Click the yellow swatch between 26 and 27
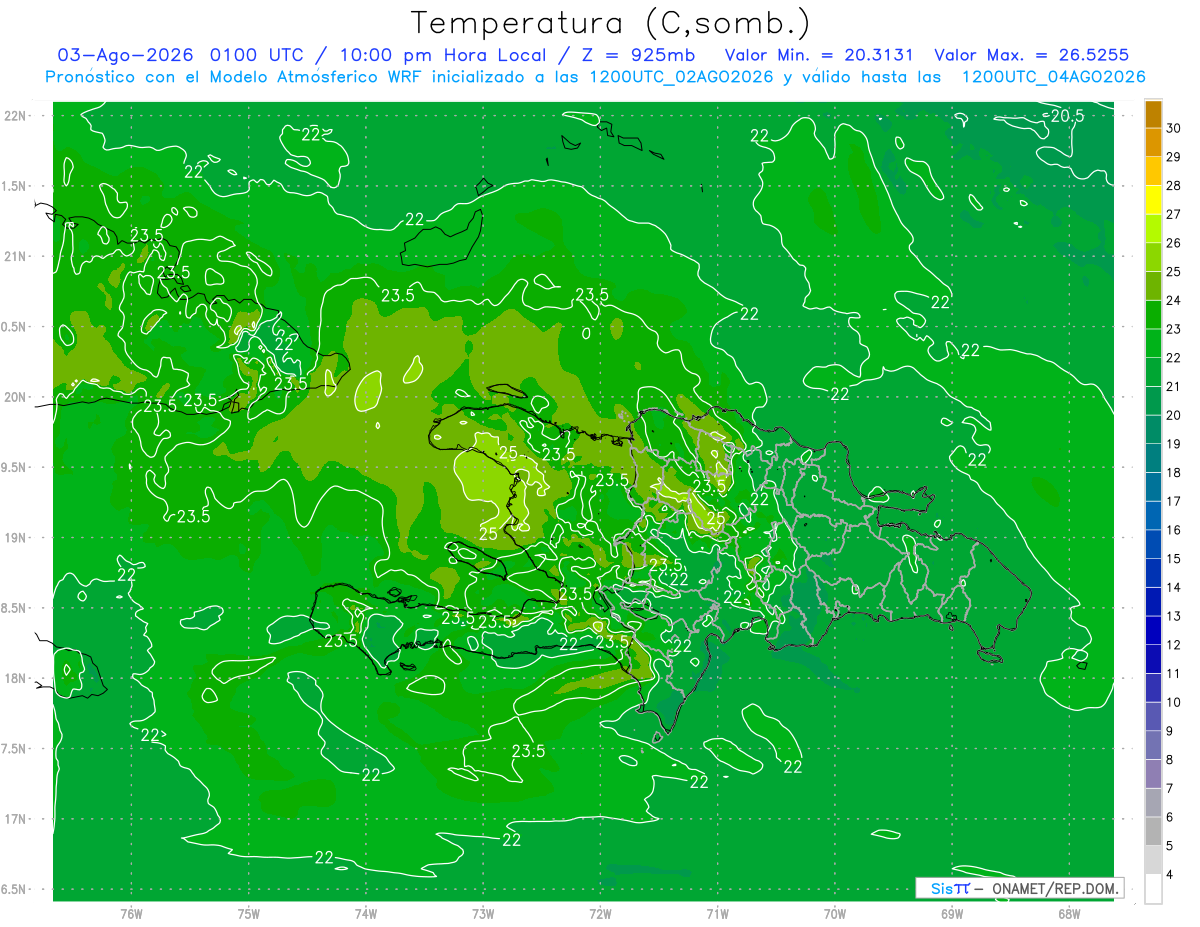This screenshot has width=1200, height=927. pos(1153,229)
